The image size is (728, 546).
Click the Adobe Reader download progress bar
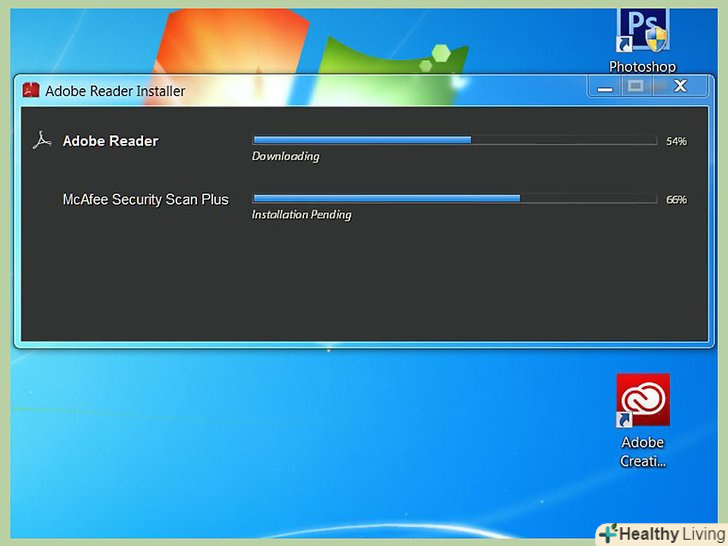coord(455,140)
